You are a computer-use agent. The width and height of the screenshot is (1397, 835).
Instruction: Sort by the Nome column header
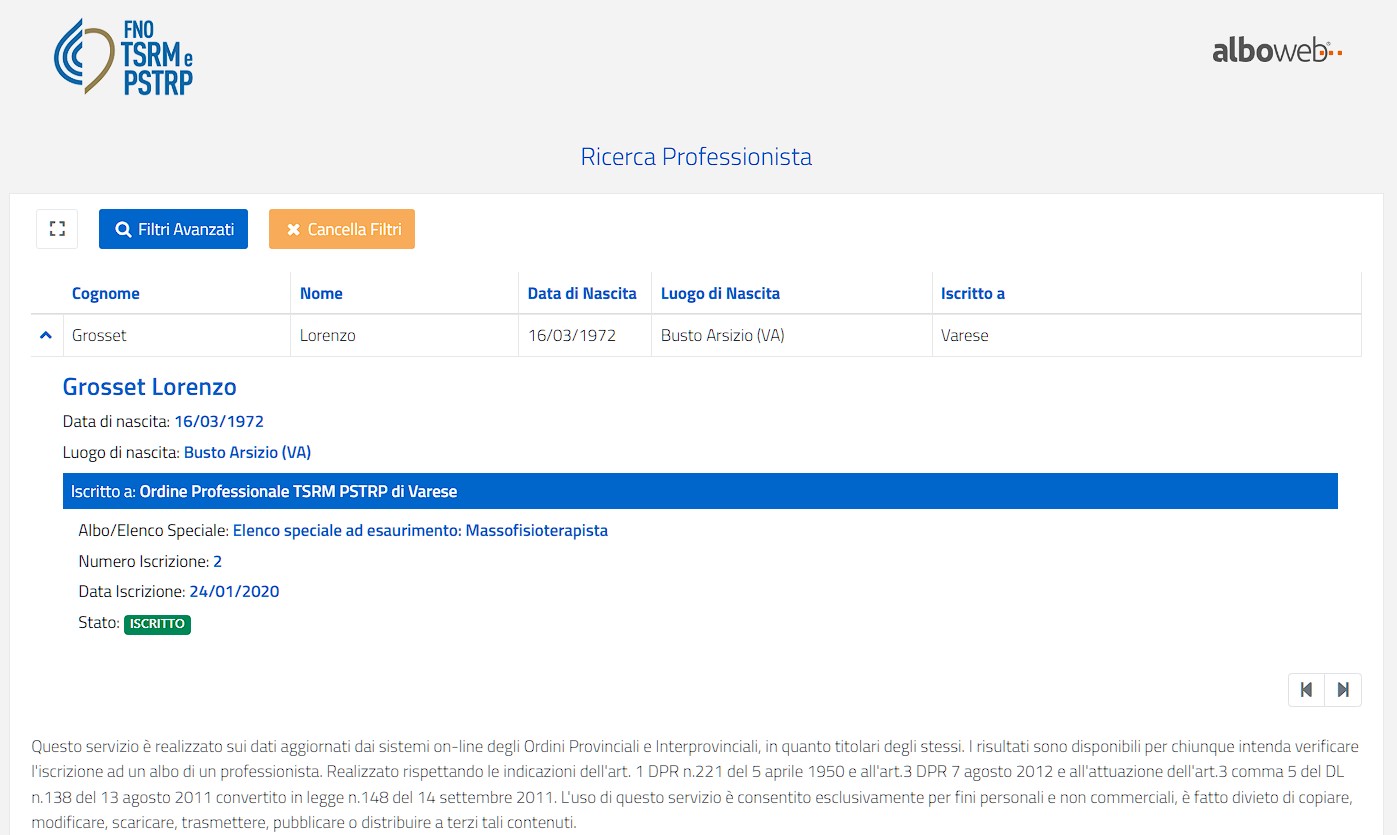click(x=321, y=293)
